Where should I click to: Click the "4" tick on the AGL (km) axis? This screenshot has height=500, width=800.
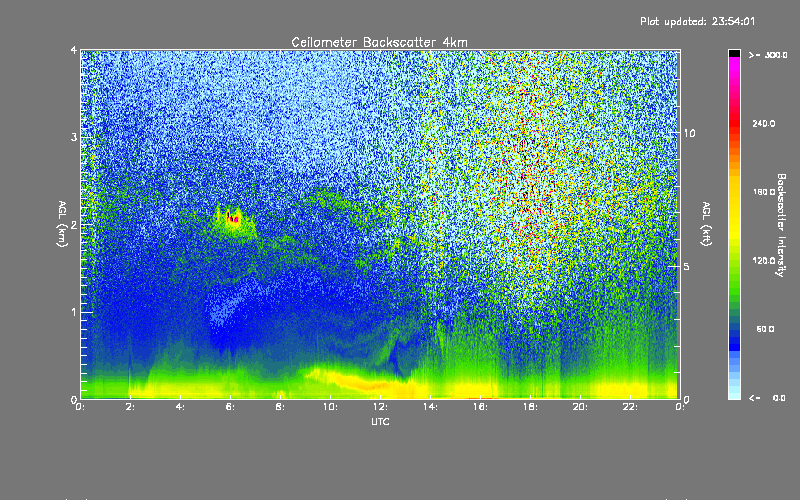click(74, 50)
